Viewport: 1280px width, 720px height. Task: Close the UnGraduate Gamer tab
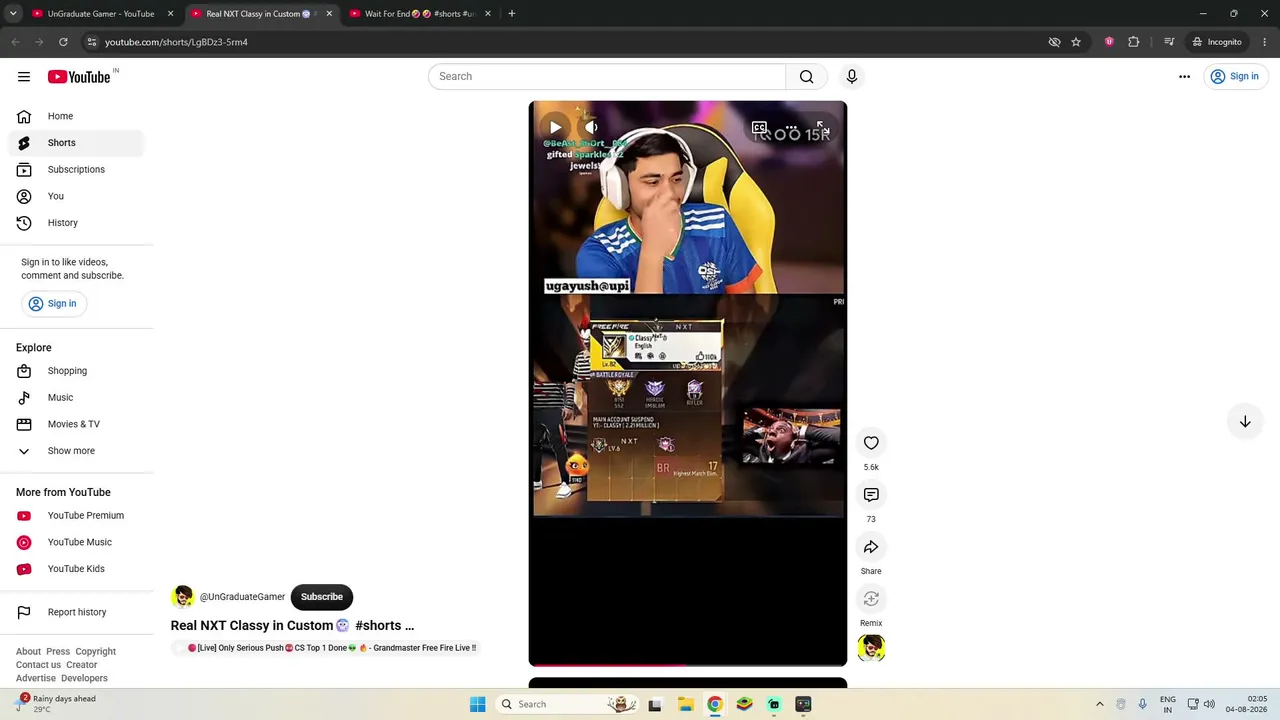point(170,14)
